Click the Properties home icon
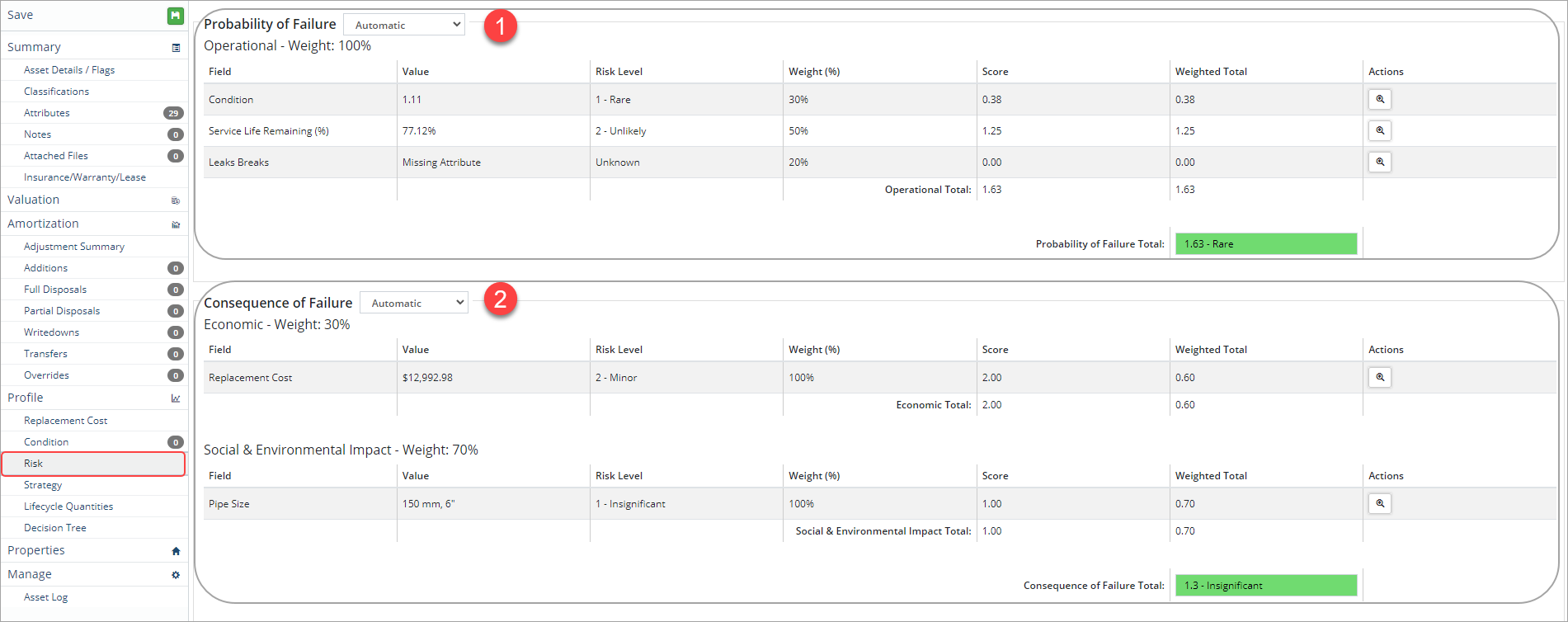1568x622 pixels. click(176, 551)
